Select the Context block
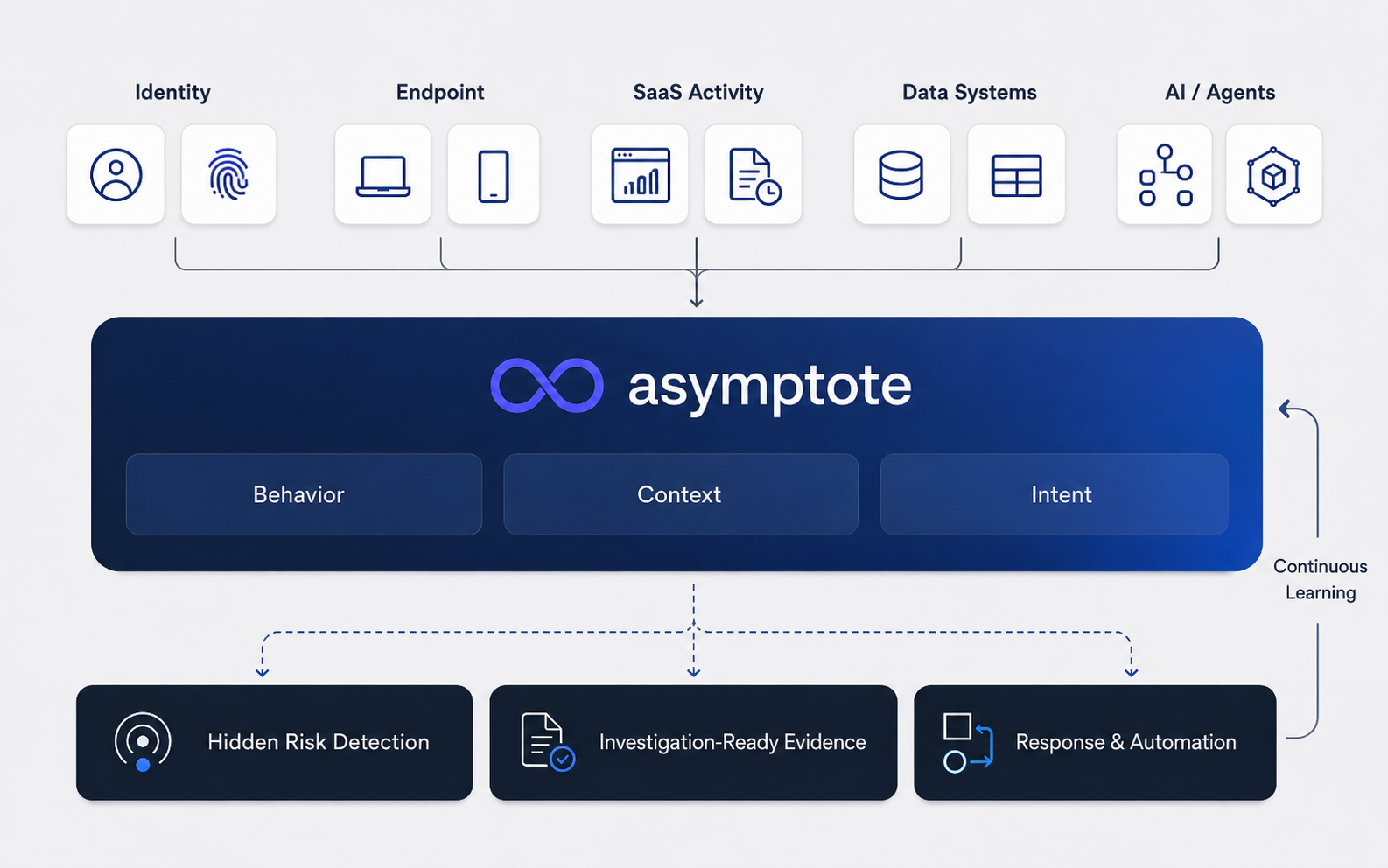This screenshot has height=868, width=1388. point(681,494)
